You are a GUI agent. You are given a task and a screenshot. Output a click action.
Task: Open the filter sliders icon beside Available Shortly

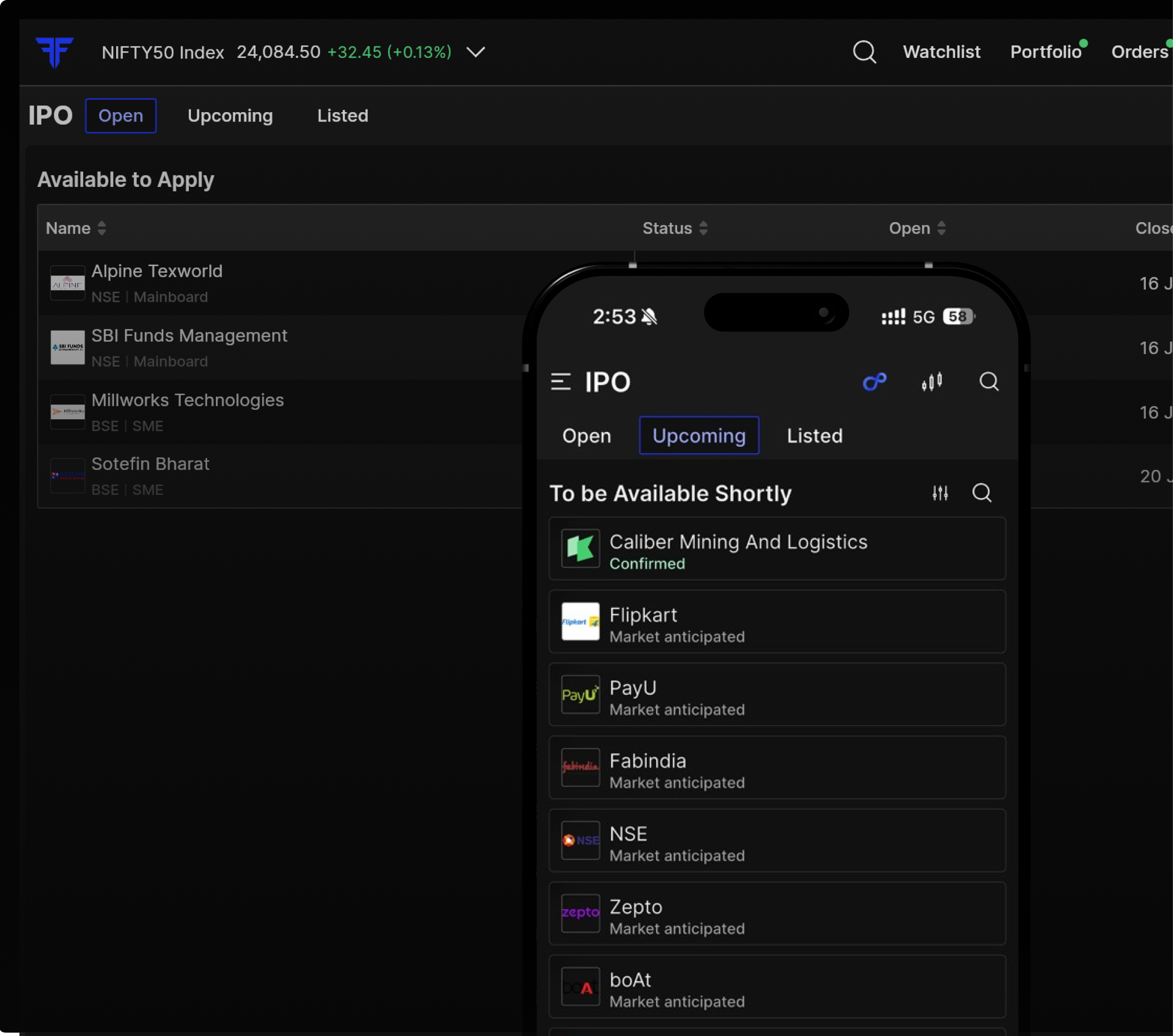pos(940,493)
